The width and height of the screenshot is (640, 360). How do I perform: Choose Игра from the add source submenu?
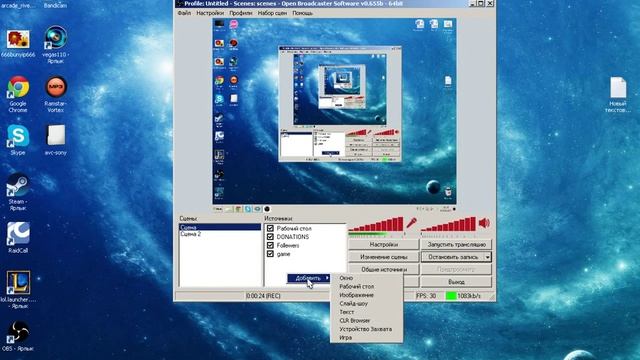click(x=366, y=338)
